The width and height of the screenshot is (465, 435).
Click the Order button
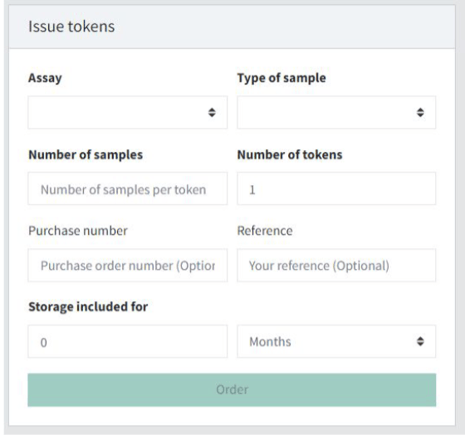click(x=232, y=390)
